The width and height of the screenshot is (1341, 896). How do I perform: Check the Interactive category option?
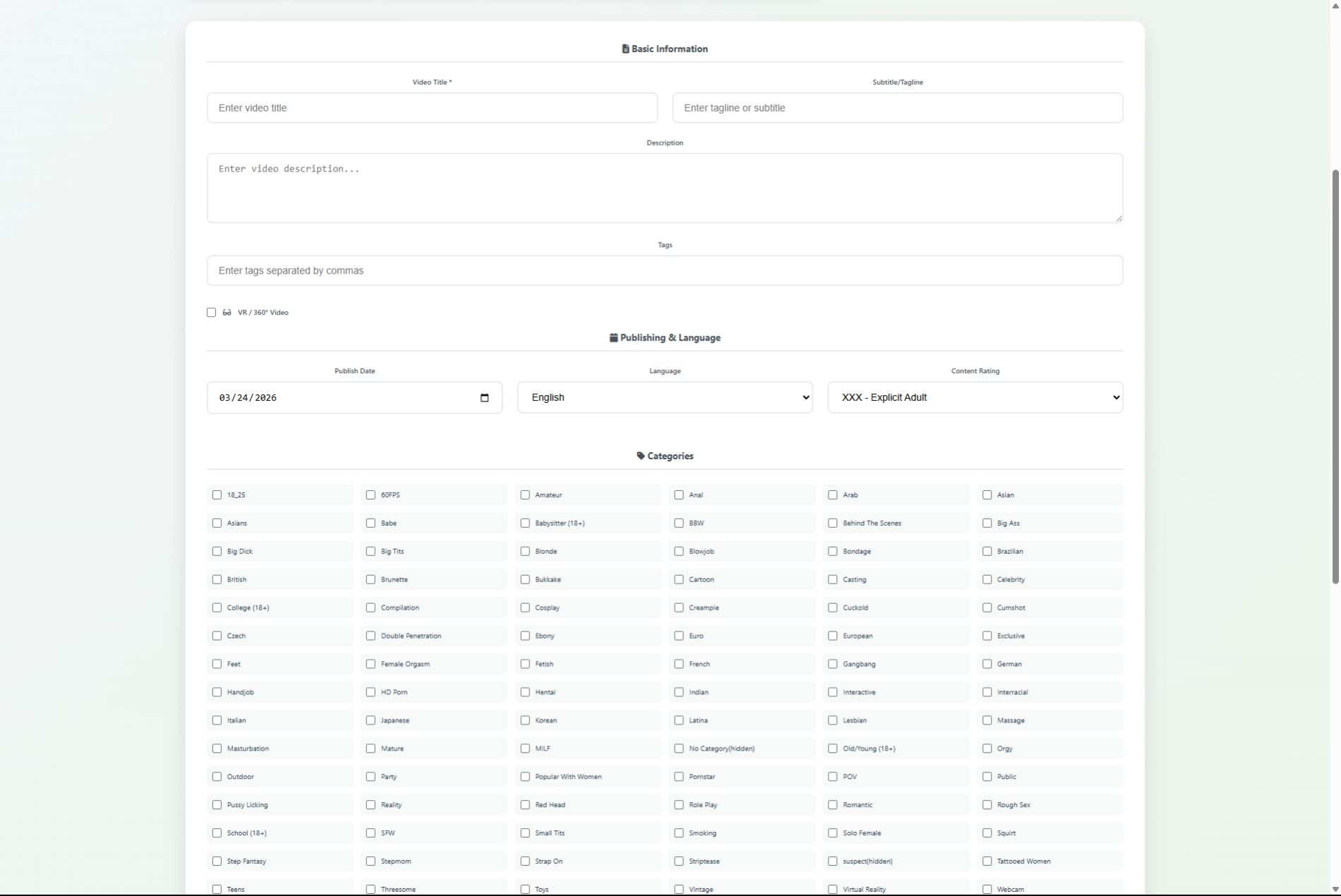[x=833, y=692]
